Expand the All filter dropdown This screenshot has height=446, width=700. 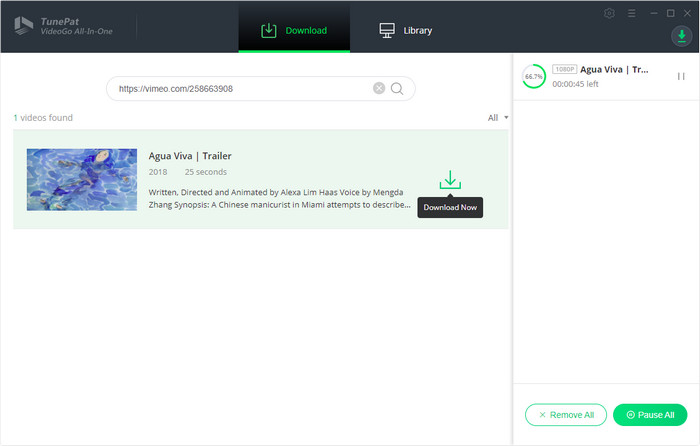pos(498,118)
